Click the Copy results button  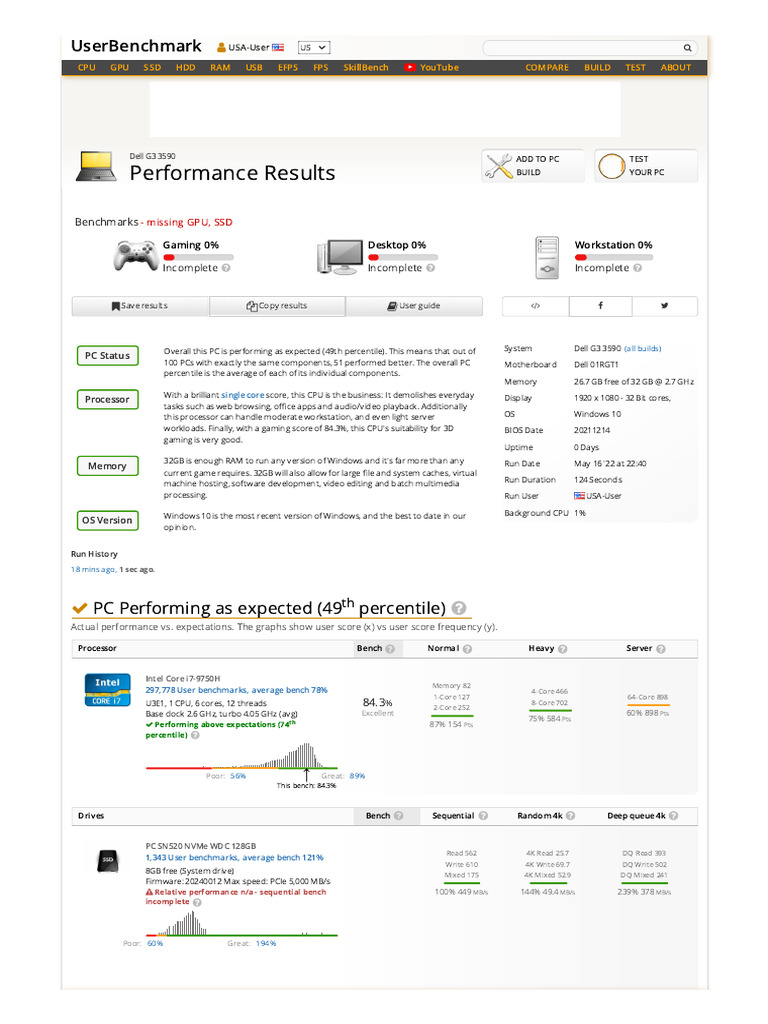click(278, 306)
